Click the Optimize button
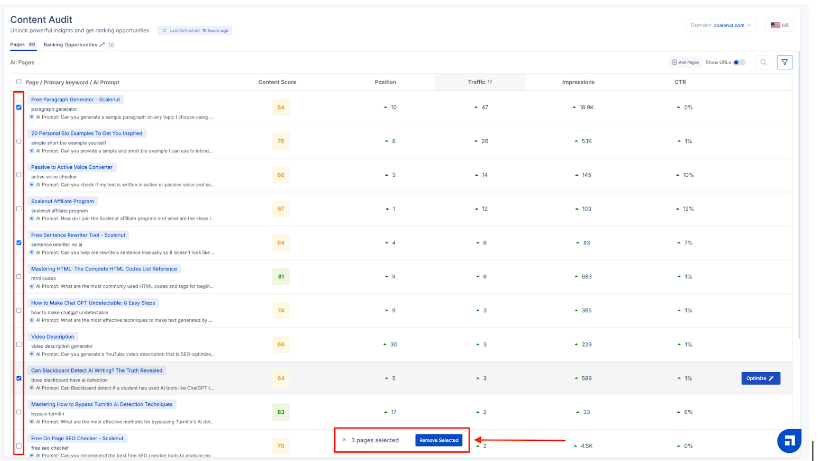Screen dimensions: 821x461 [760, 379]
